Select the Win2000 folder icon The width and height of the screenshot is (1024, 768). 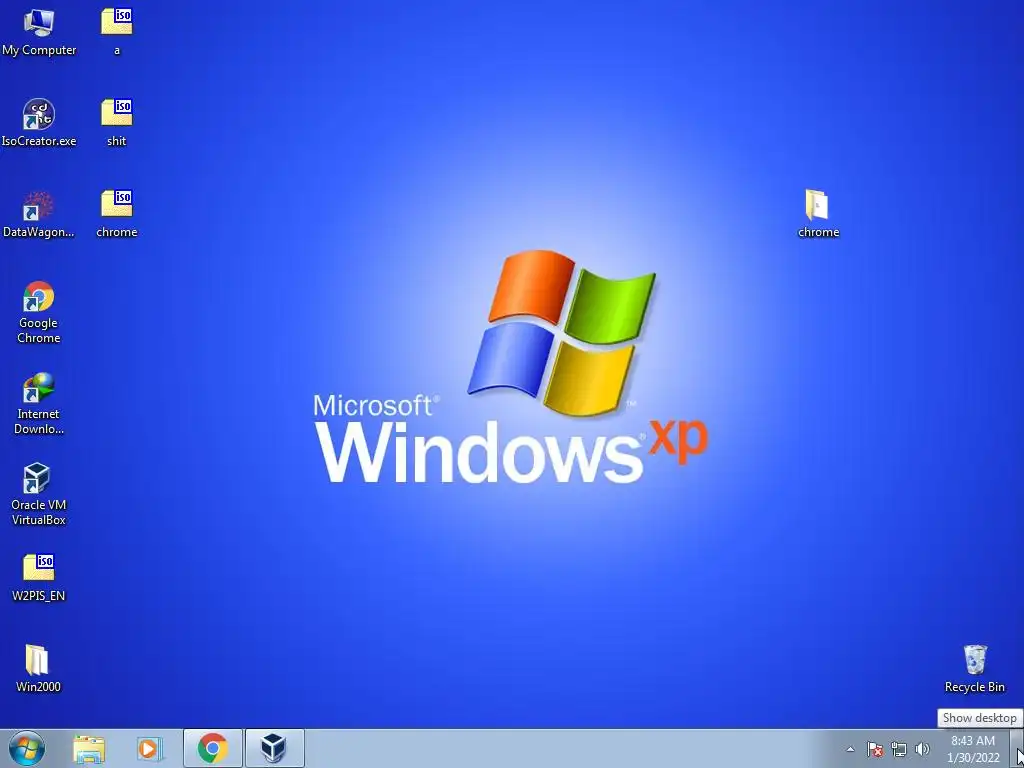pos(39,669)
